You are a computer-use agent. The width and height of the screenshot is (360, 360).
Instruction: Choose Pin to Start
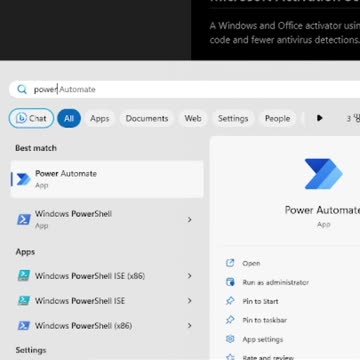[260, 301]
